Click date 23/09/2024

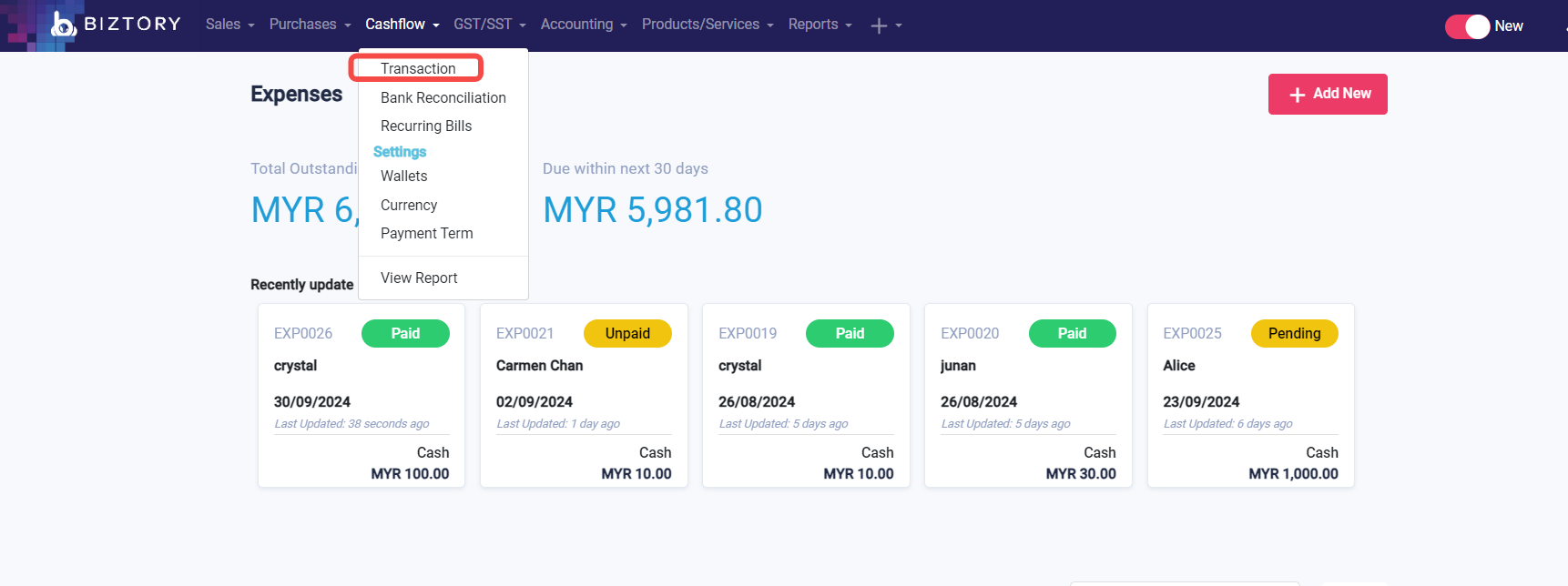[x=1201, y=401]
